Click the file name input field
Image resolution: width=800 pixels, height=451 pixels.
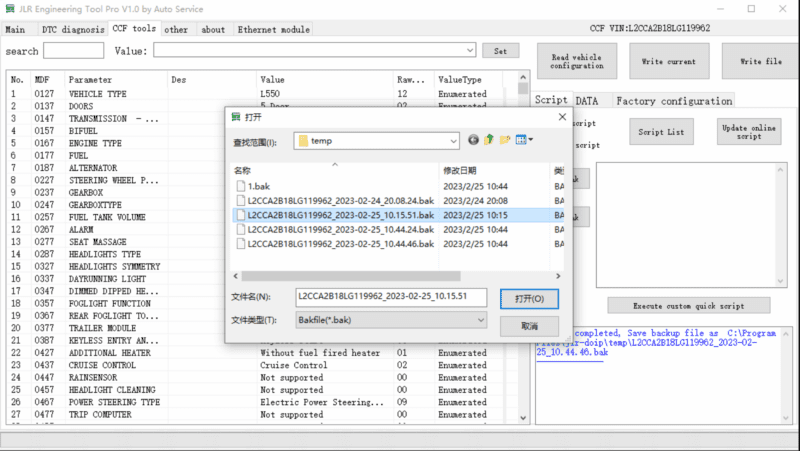point(391,297)
